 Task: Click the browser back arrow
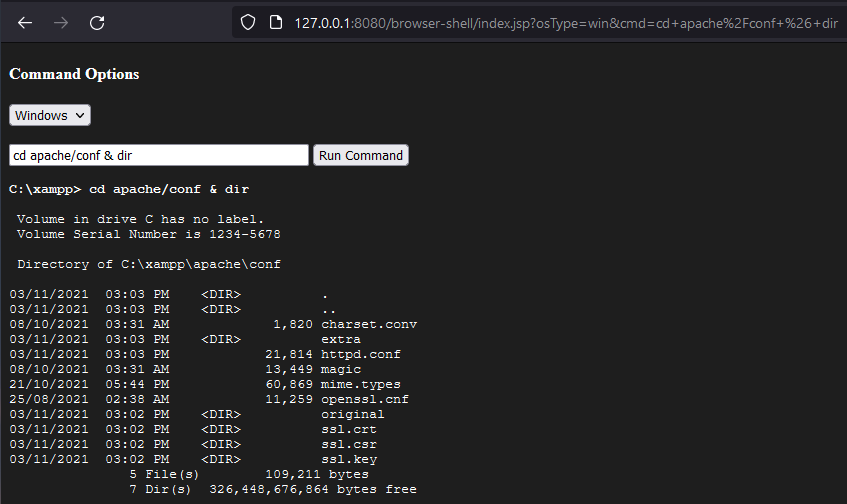coord(25,22)
